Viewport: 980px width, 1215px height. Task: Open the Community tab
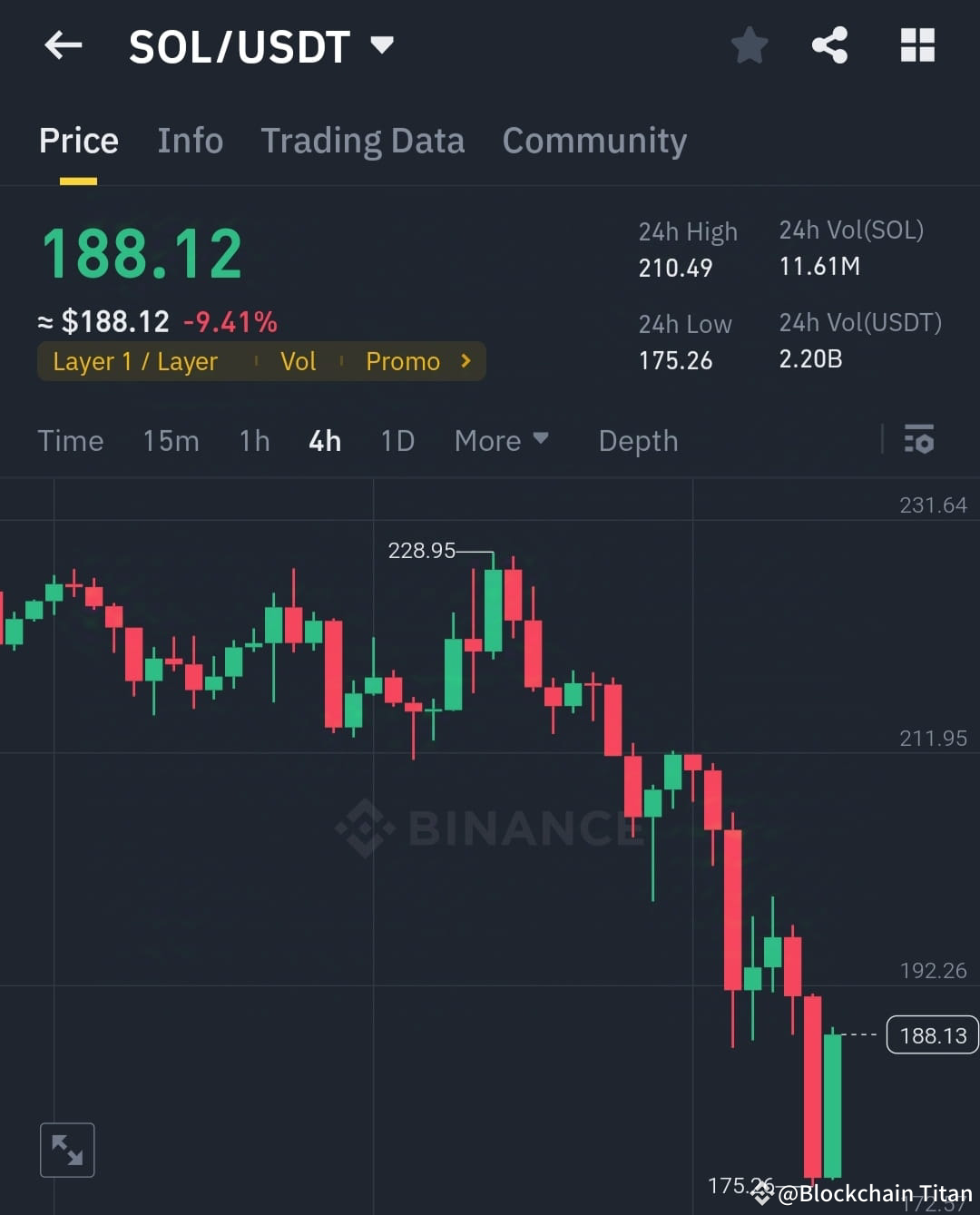pos(594,141)
